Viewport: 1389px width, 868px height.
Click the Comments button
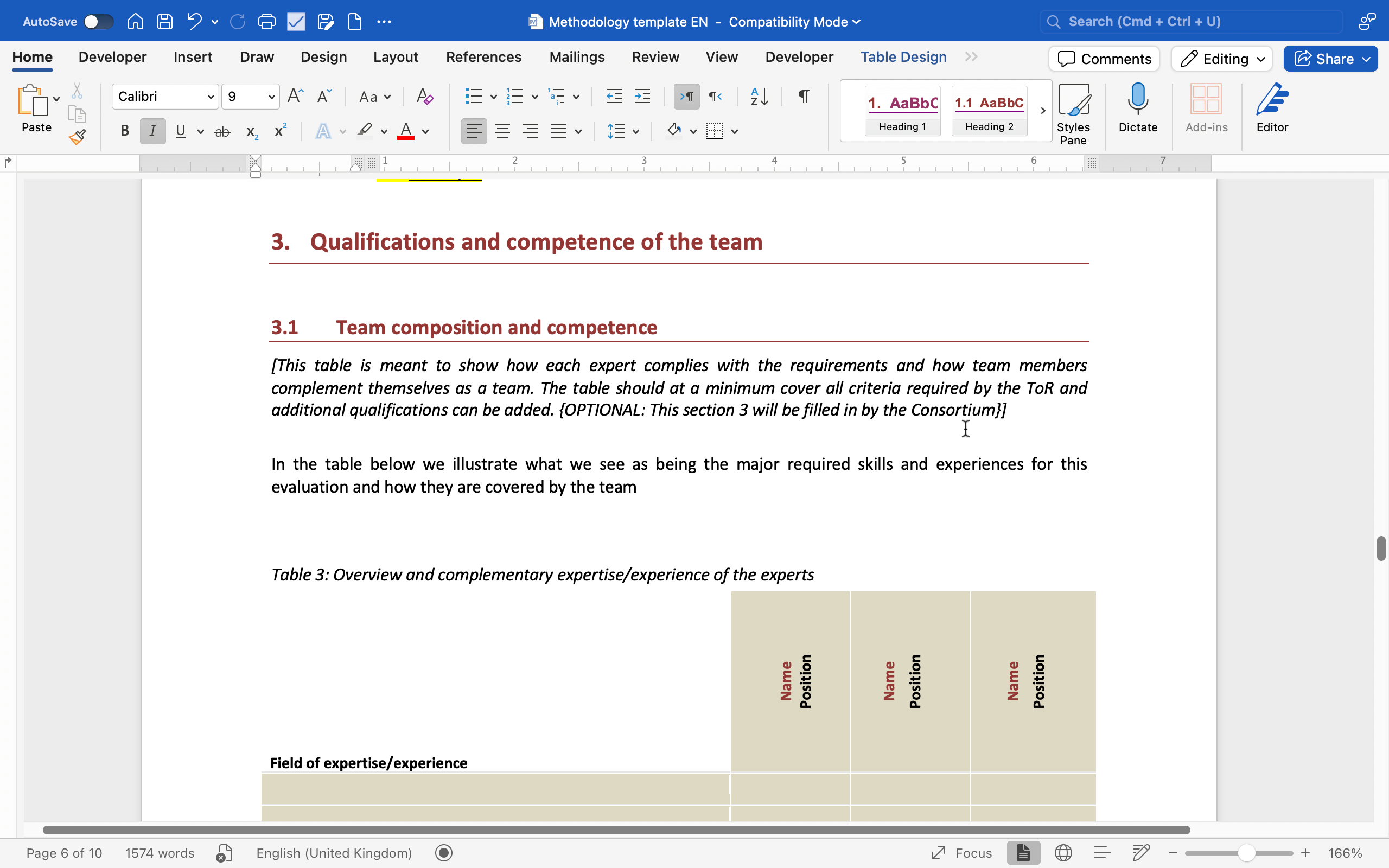click(1104, 59)
